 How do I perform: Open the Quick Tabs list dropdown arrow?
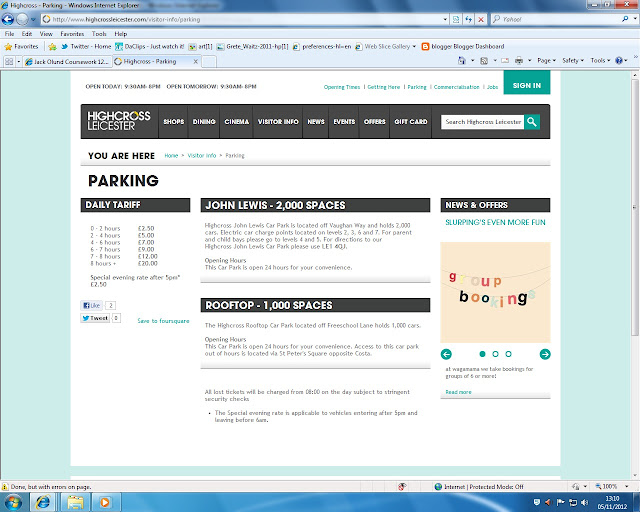pyautogui.click(x=18, y=62)
